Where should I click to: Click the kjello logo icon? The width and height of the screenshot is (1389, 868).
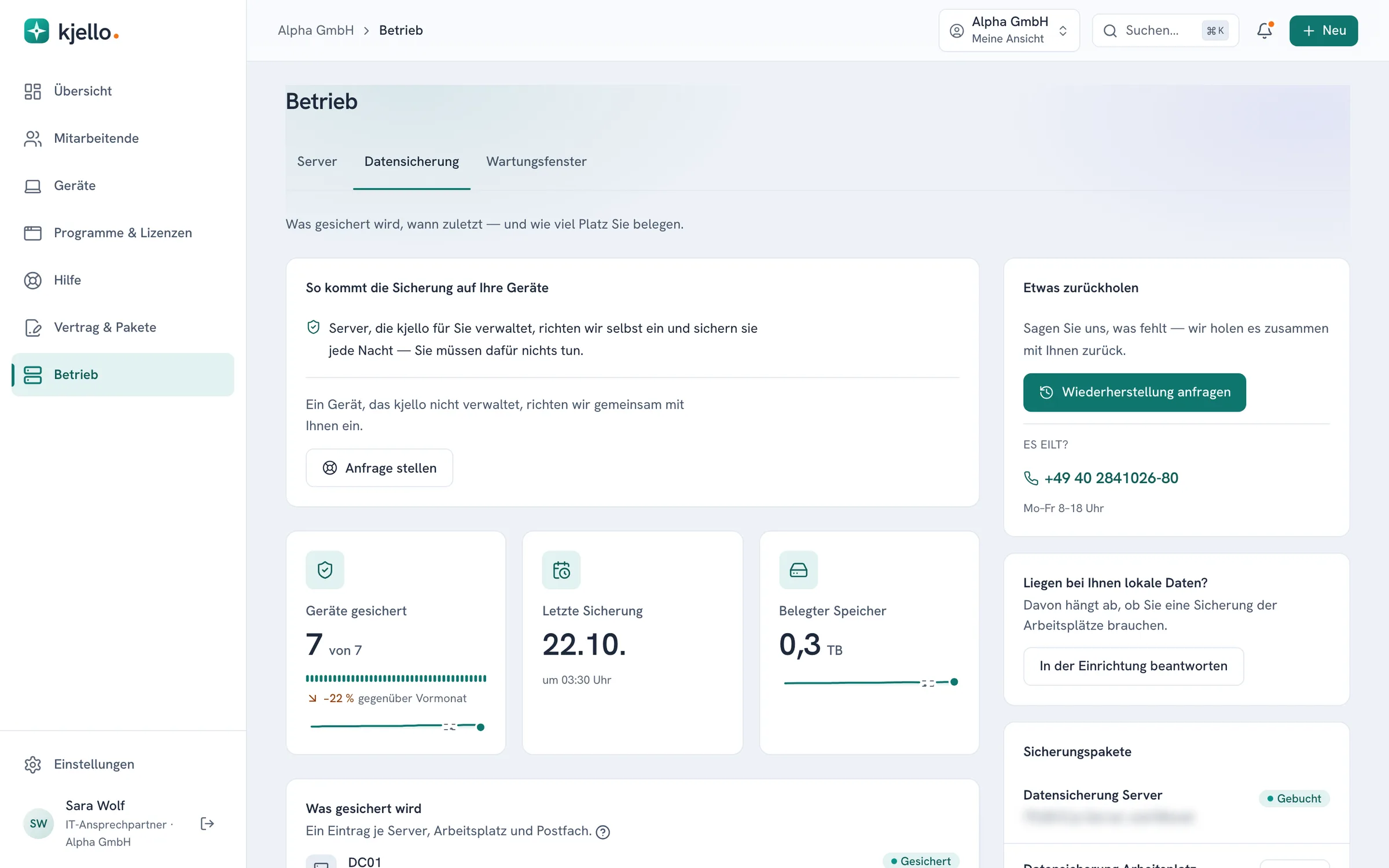[36, 31]
